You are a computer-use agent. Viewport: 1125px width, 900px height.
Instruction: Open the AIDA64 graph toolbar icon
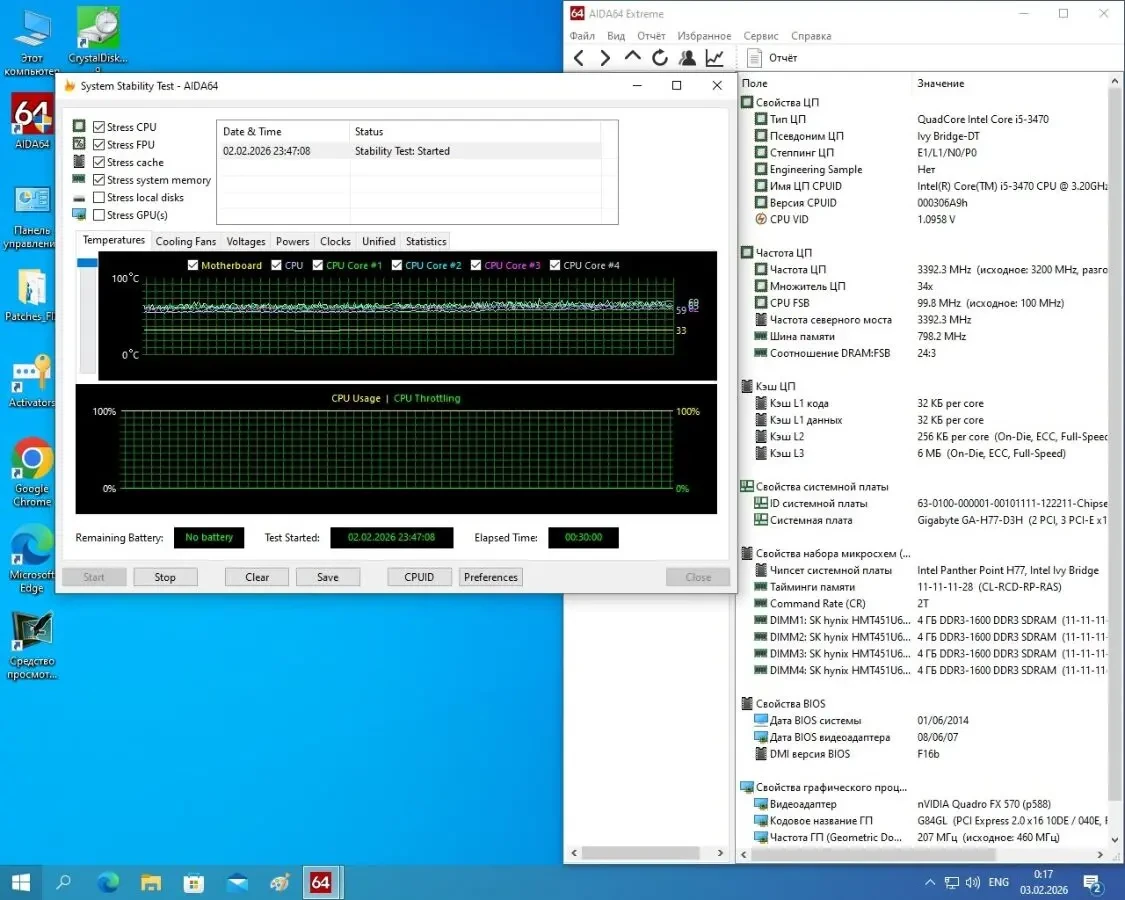coord(714,58)
